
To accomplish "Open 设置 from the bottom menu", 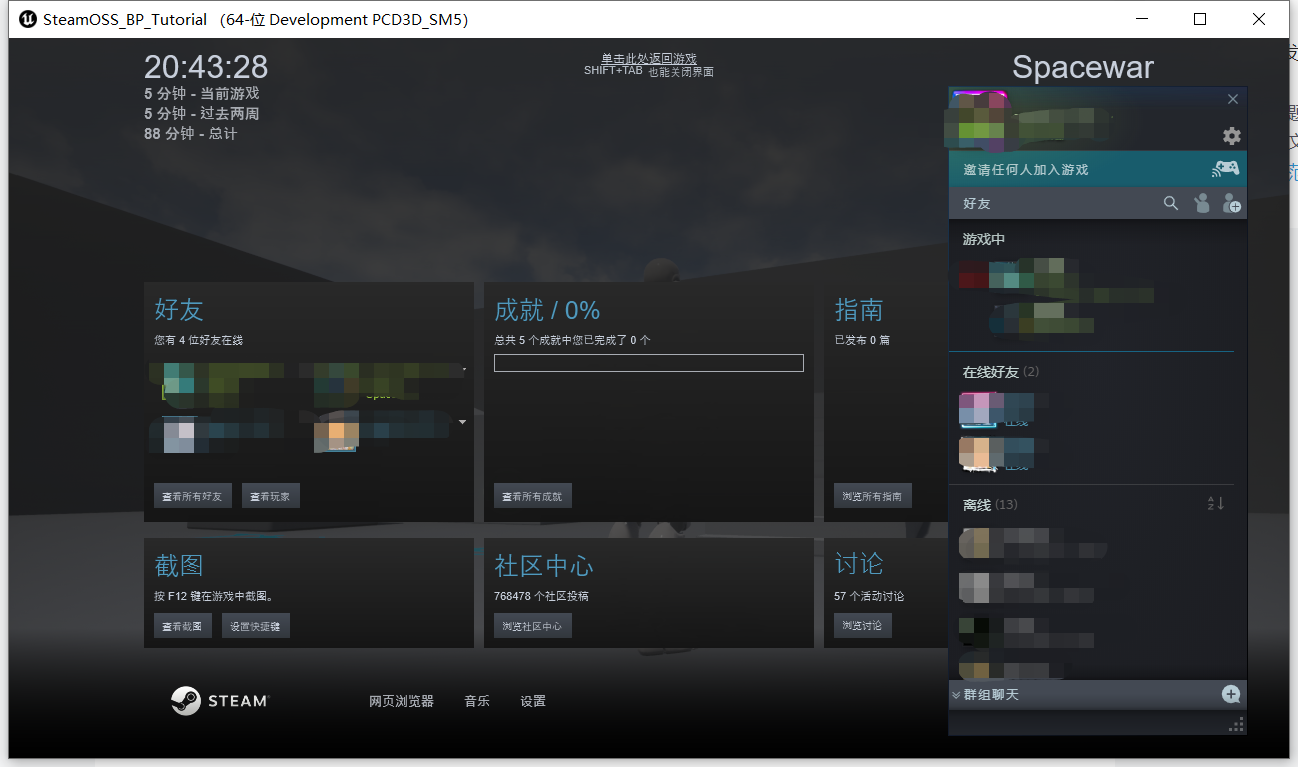I will [533, 701].
